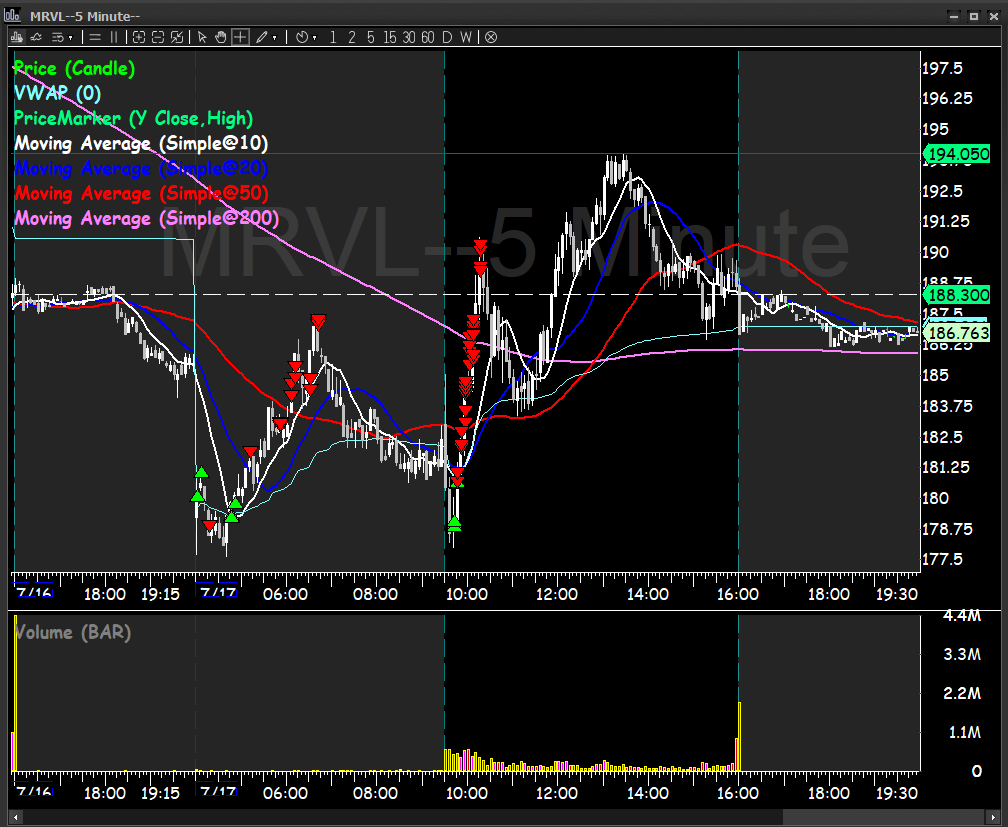The width and height of the screenshot is (1008, 827).
Task: Switch to 60 minute interval
Action: pos(428,37)
